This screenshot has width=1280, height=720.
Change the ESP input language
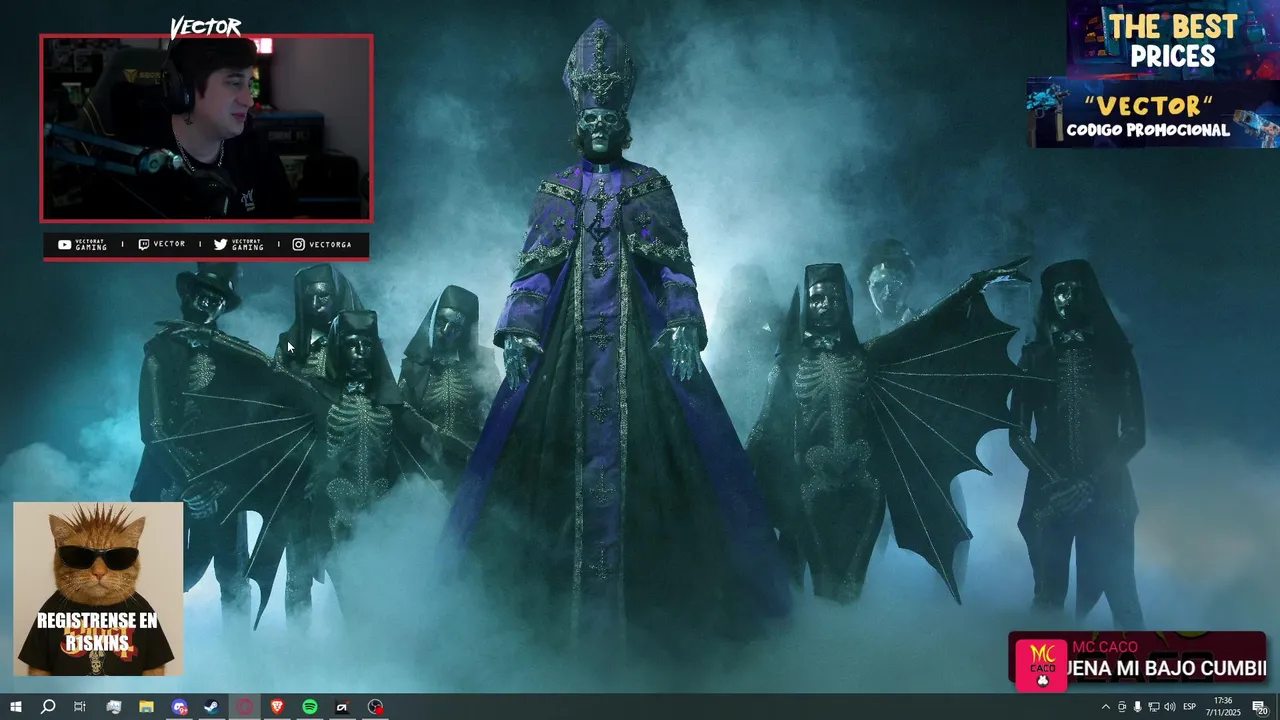pos(1190,707)
